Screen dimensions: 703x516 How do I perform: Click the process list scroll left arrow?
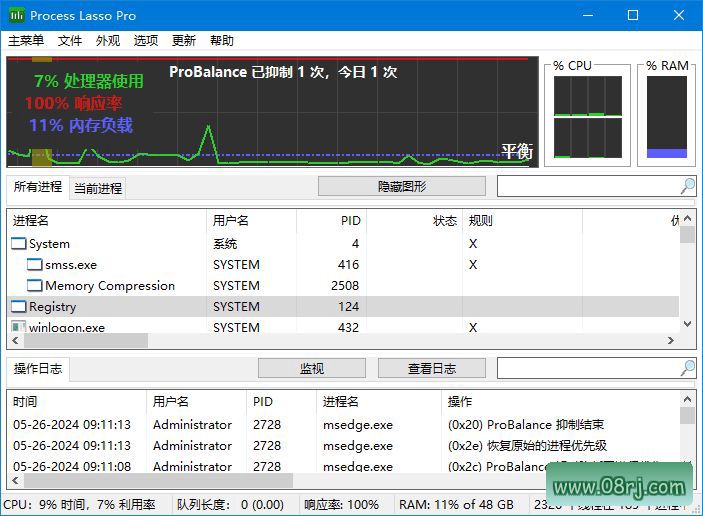pos(16,340)
